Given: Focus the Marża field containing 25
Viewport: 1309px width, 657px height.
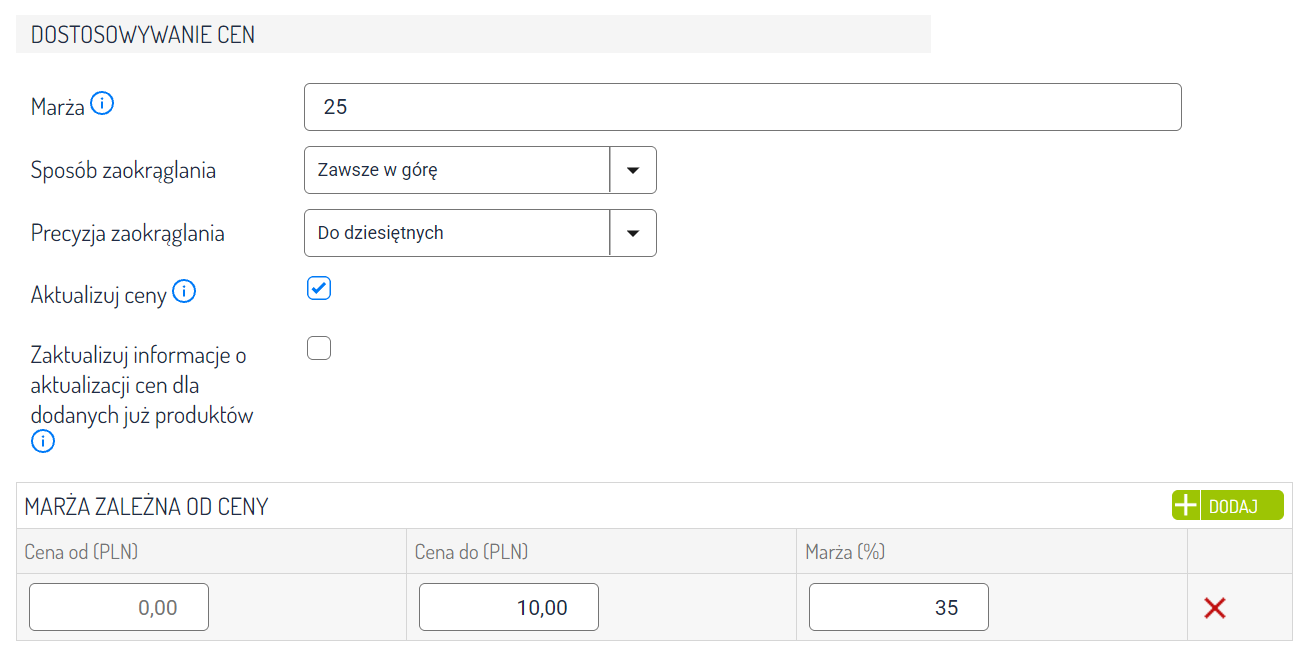Looking at the screenshot, I should point(742,107).
